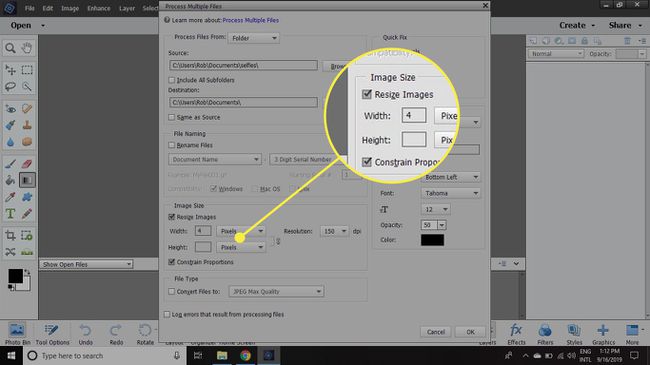Select the Spot Healing Brush tool
This screenshot has height=365, width=650.
coord(27,109)
